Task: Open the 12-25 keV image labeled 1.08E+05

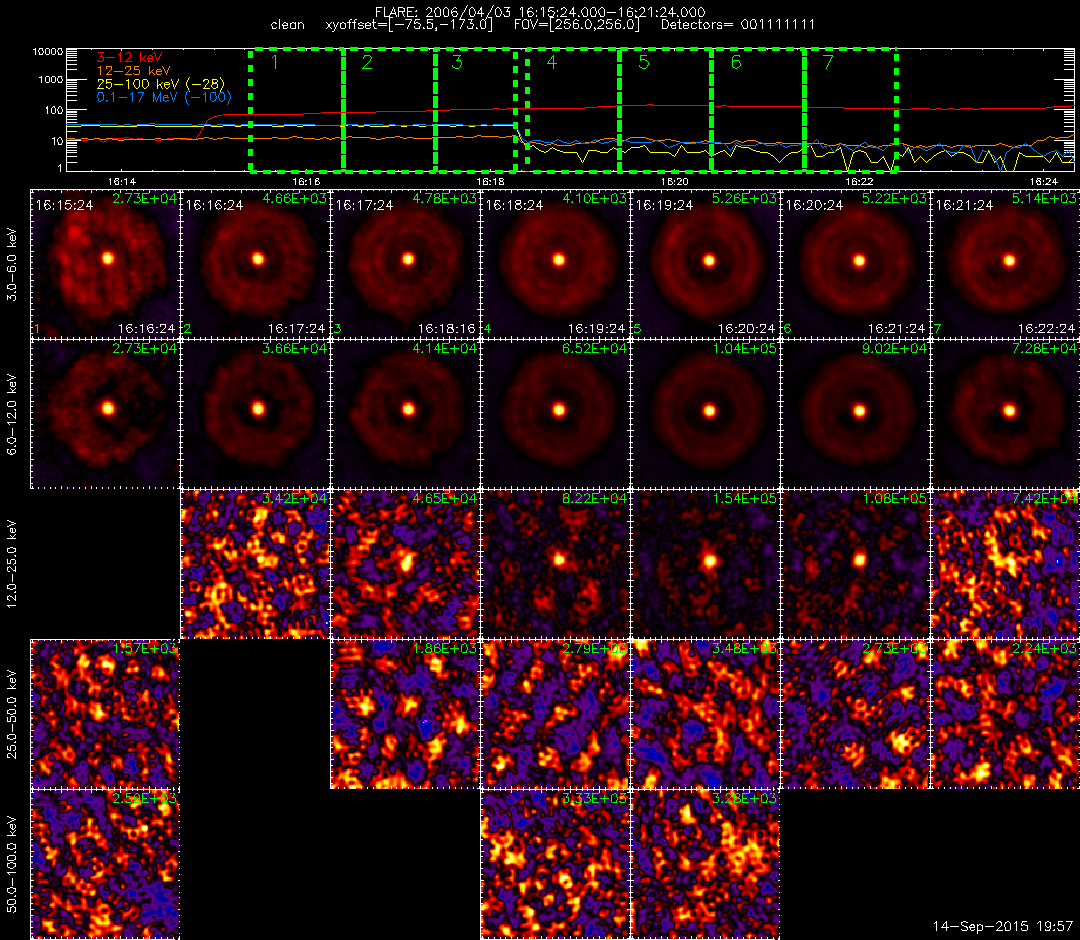Action: coord(855,565)
